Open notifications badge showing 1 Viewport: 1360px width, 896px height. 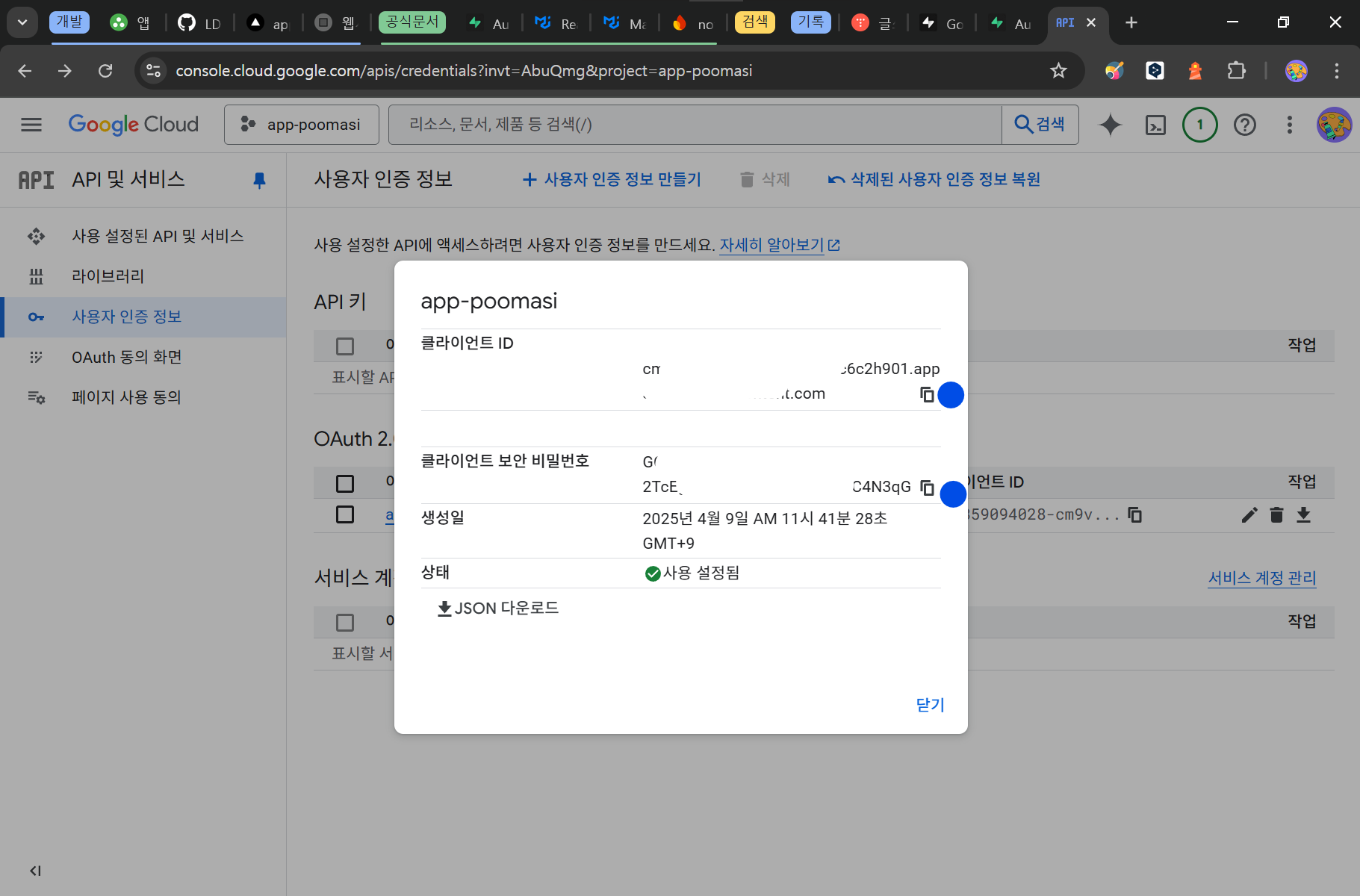coord(1200,125)
